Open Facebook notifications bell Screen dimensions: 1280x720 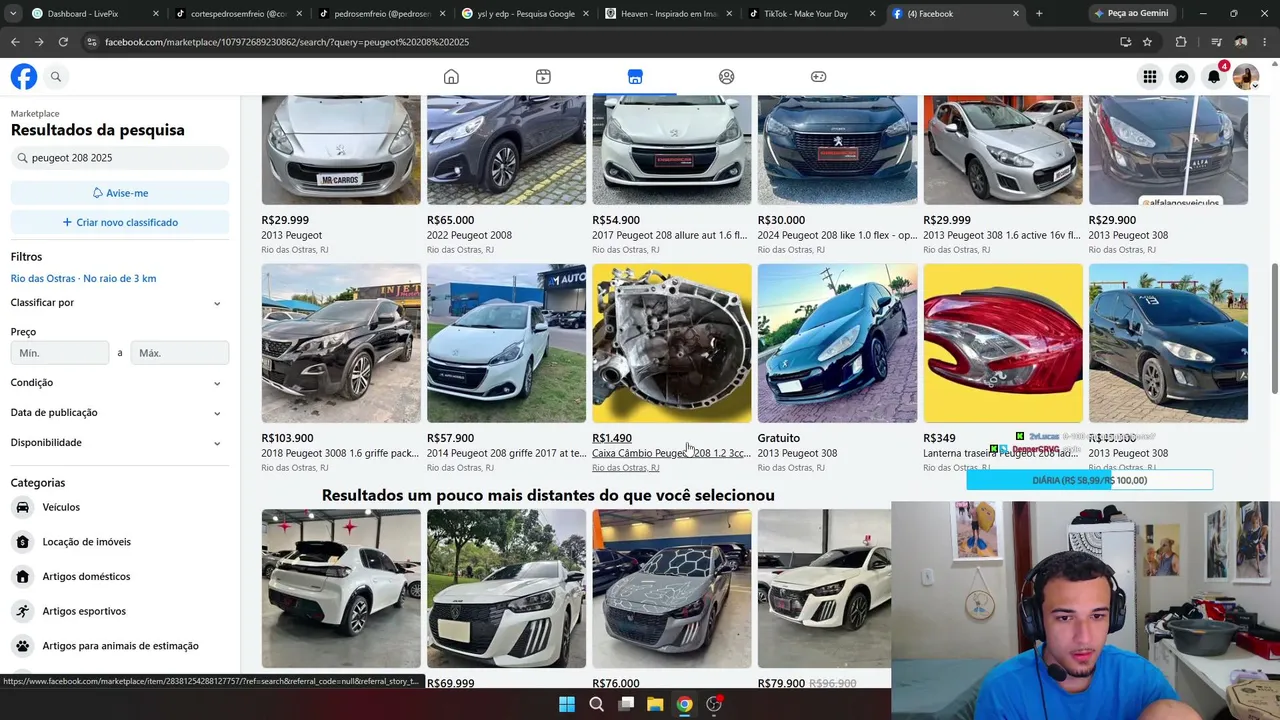click(1214, 77)
